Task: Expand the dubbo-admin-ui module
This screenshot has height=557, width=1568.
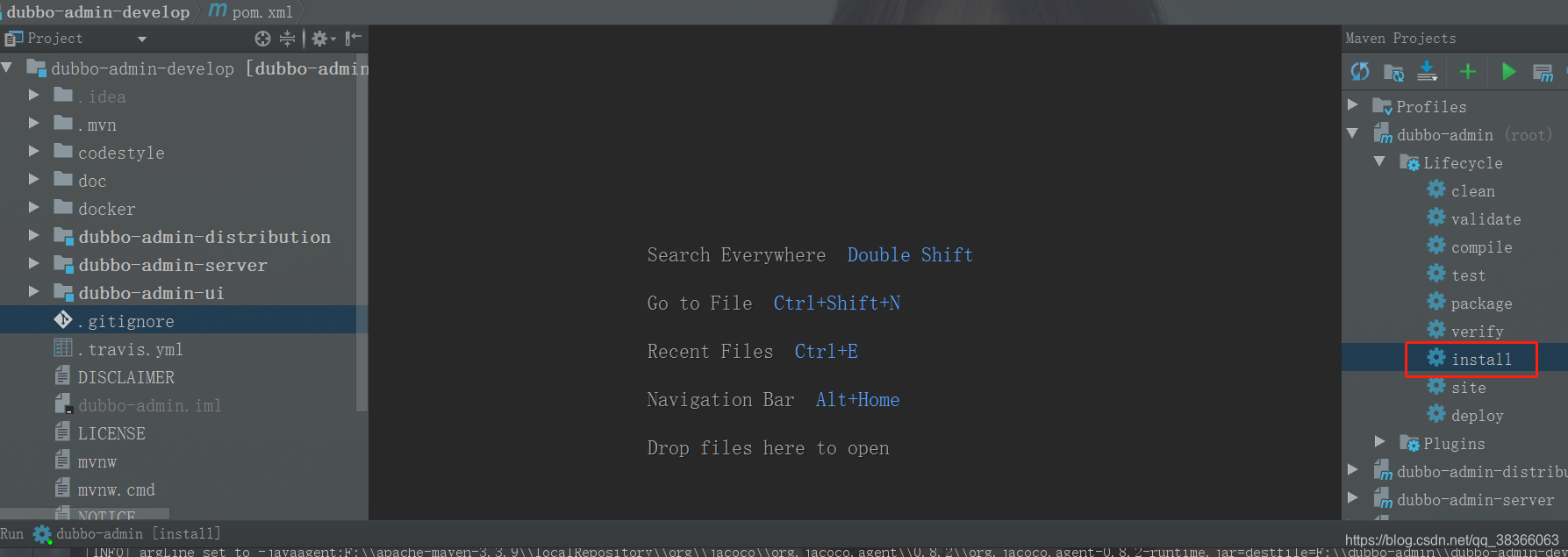Action: pos(33,292)
